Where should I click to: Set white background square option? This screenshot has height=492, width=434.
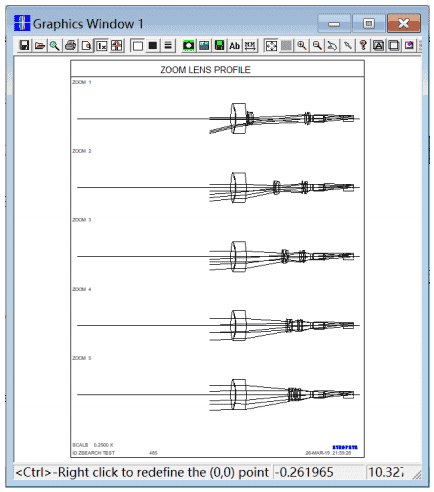(x=138, y=46)
